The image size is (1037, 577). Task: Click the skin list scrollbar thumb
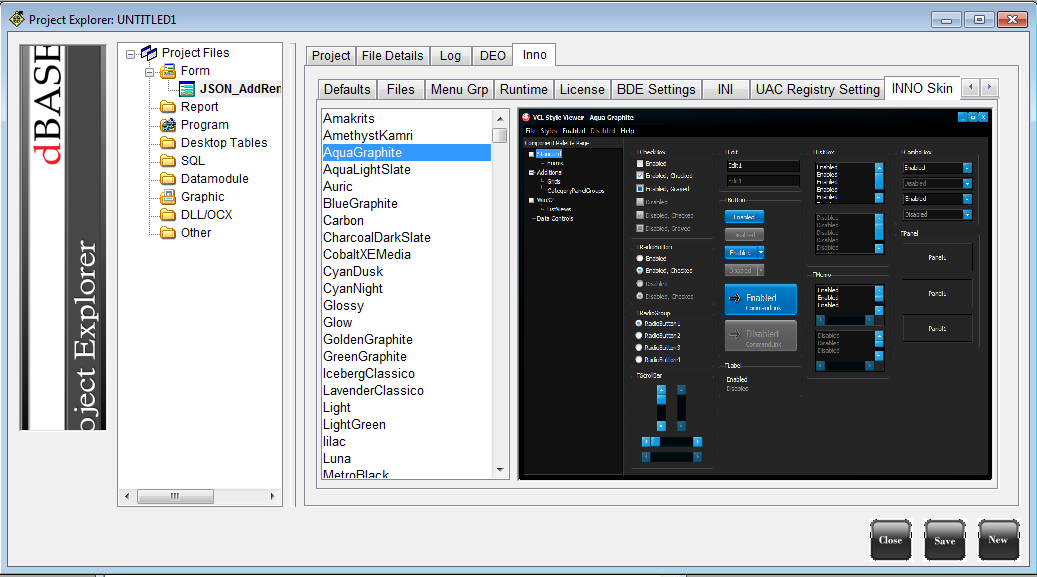pyautogui.click(x=500, y=135)
